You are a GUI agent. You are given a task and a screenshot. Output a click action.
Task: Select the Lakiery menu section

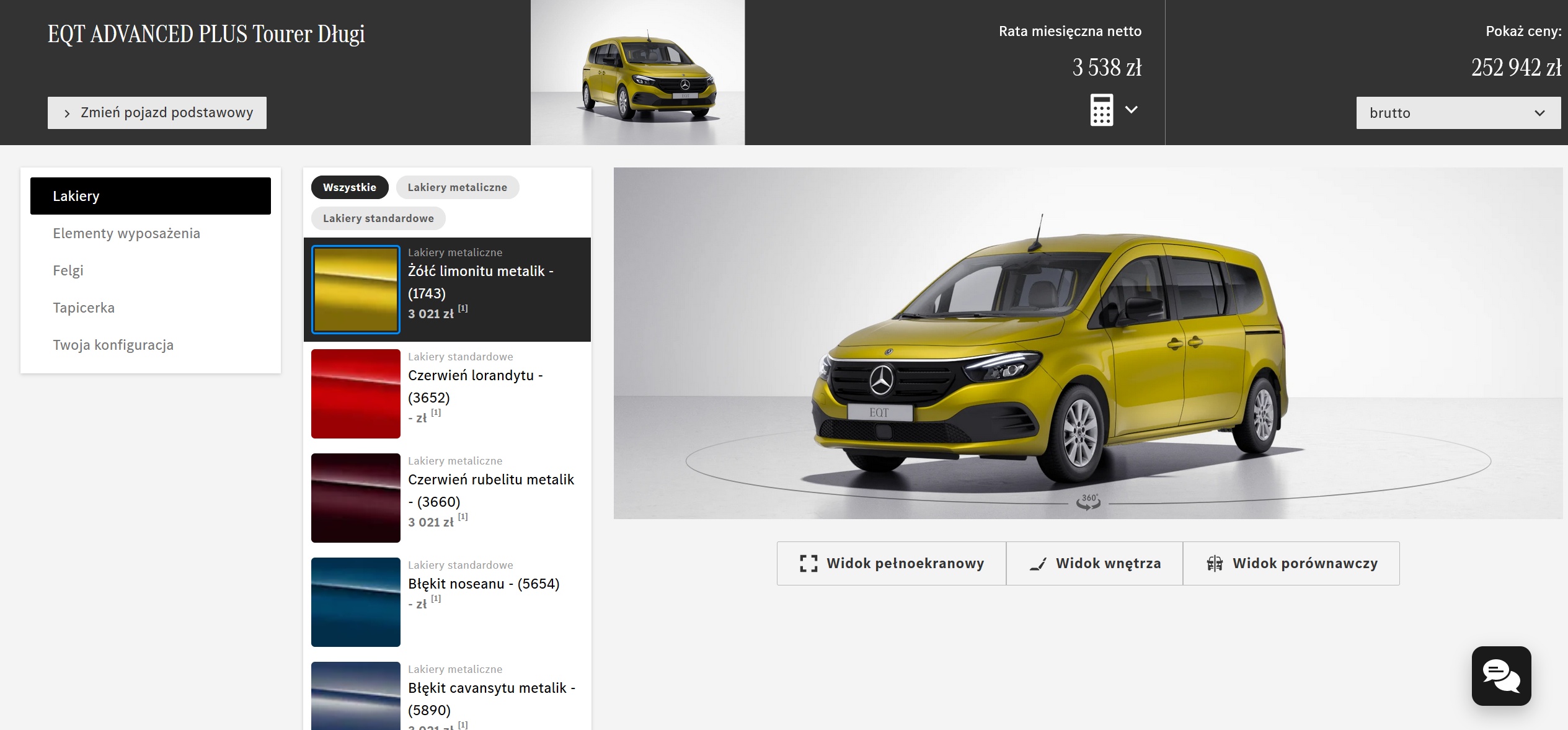click(x=151, y=196)
